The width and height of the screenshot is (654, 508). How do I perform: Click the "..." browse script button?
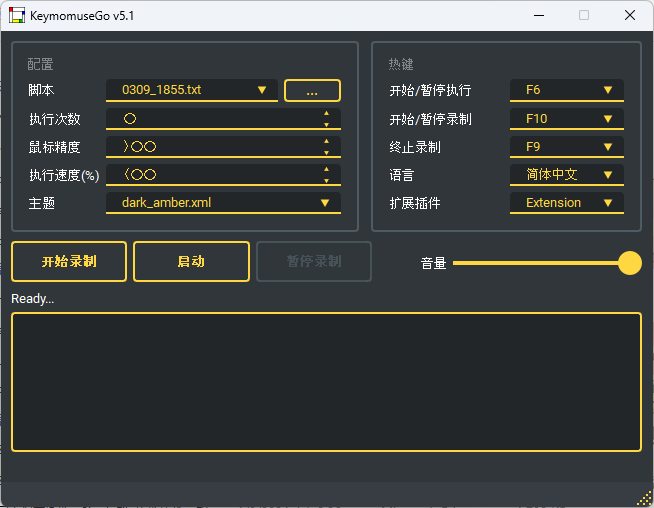(312, 91)
